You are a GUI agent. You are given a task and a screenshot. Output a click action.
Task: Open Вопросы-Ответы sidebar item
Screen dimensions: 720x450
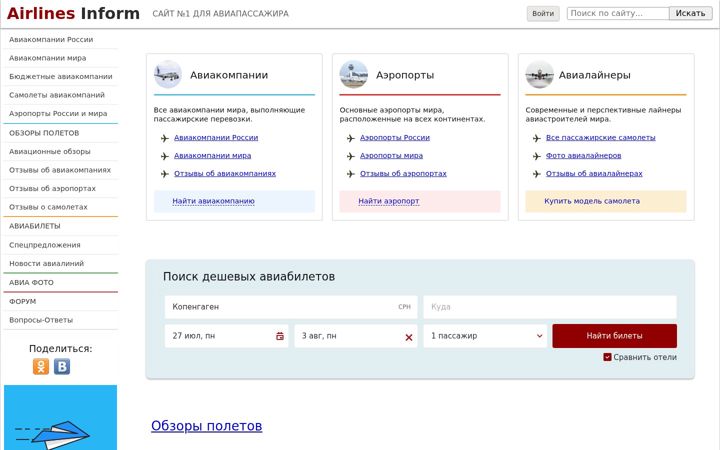pyautogui.click(x=60, y=320)
